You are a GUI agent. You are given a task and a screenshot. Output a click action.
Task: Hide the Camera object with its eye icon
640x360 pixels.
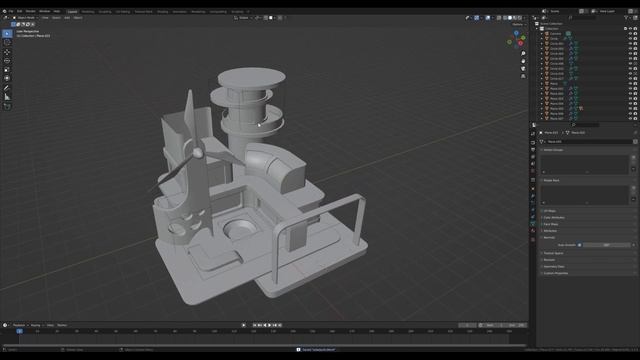(630, 33)
